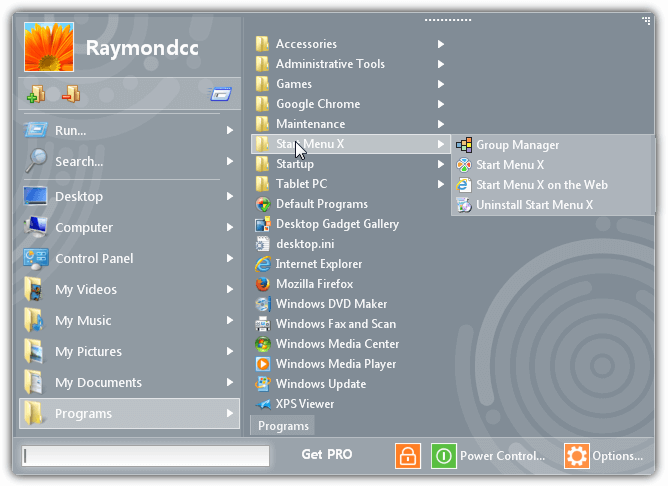The image size is (668, 486).
Task: Click the Windows Media Player icon
Action: [263, 364]
